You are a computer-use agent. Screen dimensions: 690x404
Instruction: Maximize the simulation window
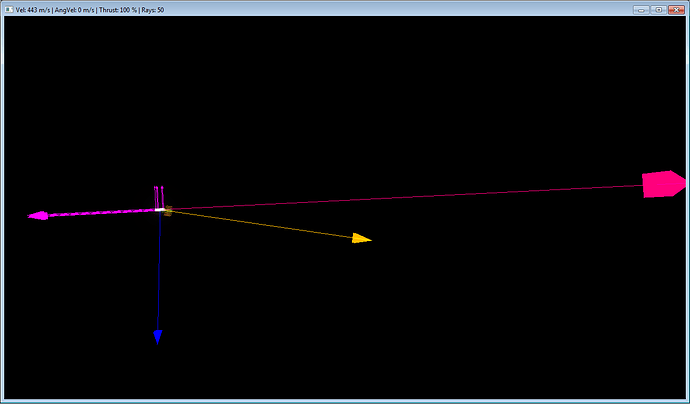pos(659,9)
